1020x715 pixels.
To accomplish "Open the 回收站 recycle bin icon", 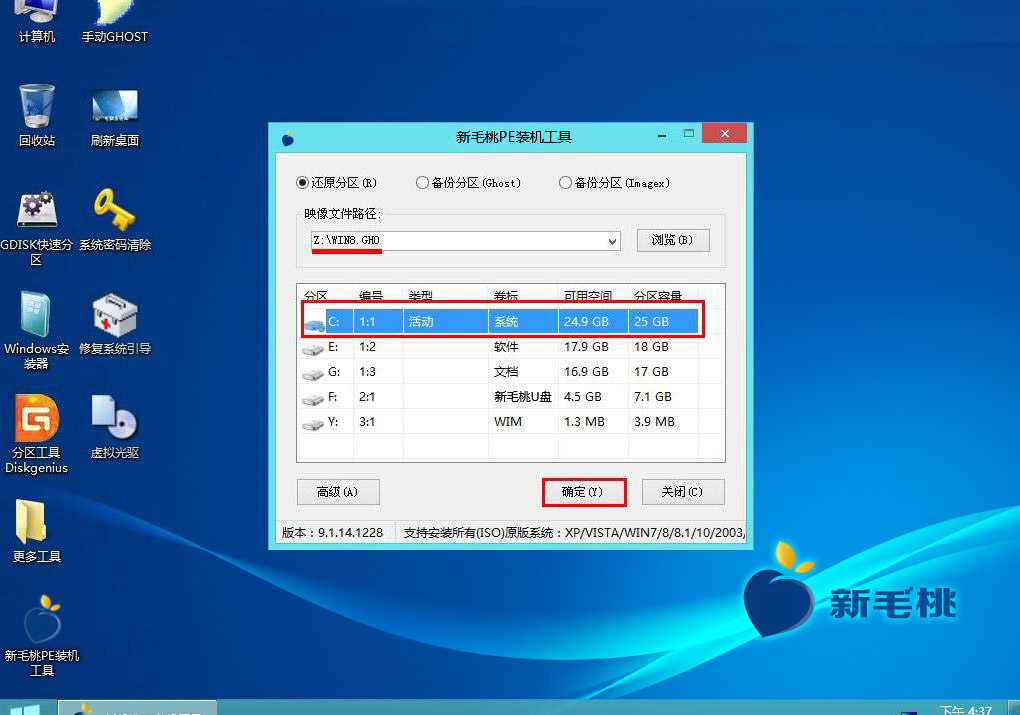I will (x=36, y=116).
